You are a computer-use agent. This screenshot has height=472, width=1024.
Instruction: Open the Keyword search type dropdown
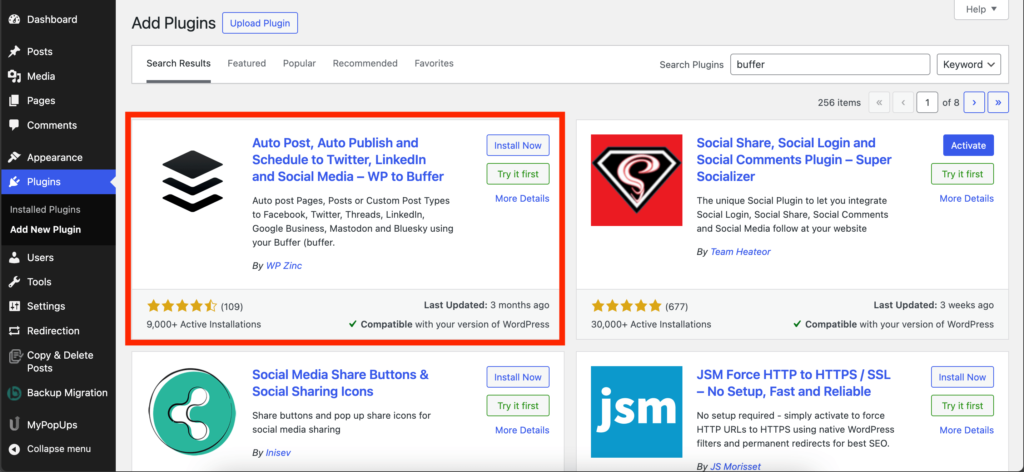pos(969,65)
